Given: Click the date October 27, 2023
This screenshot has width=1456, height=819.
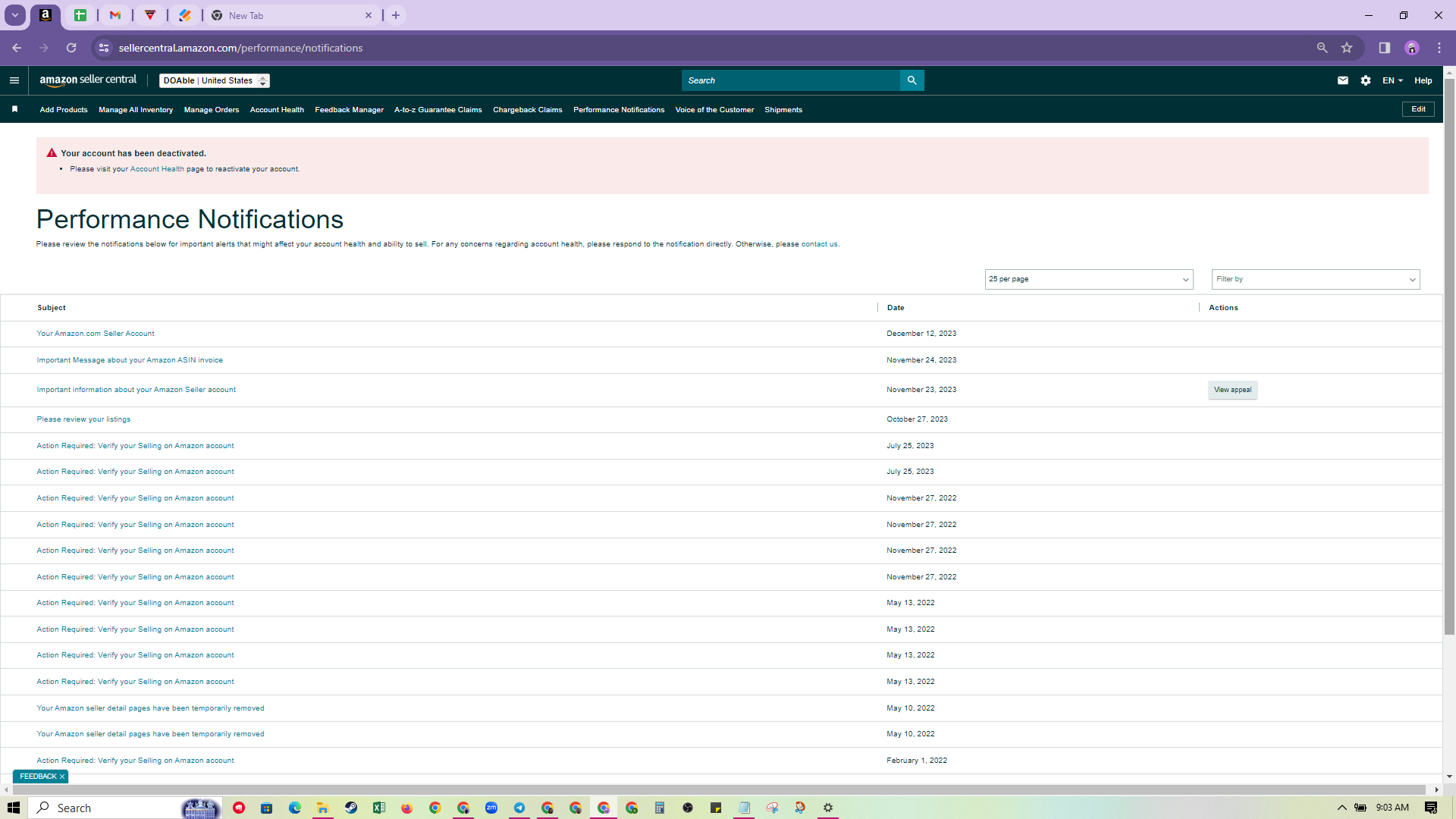Looking at the screenshot, I should pyautogui.click(x=918, y=419).
